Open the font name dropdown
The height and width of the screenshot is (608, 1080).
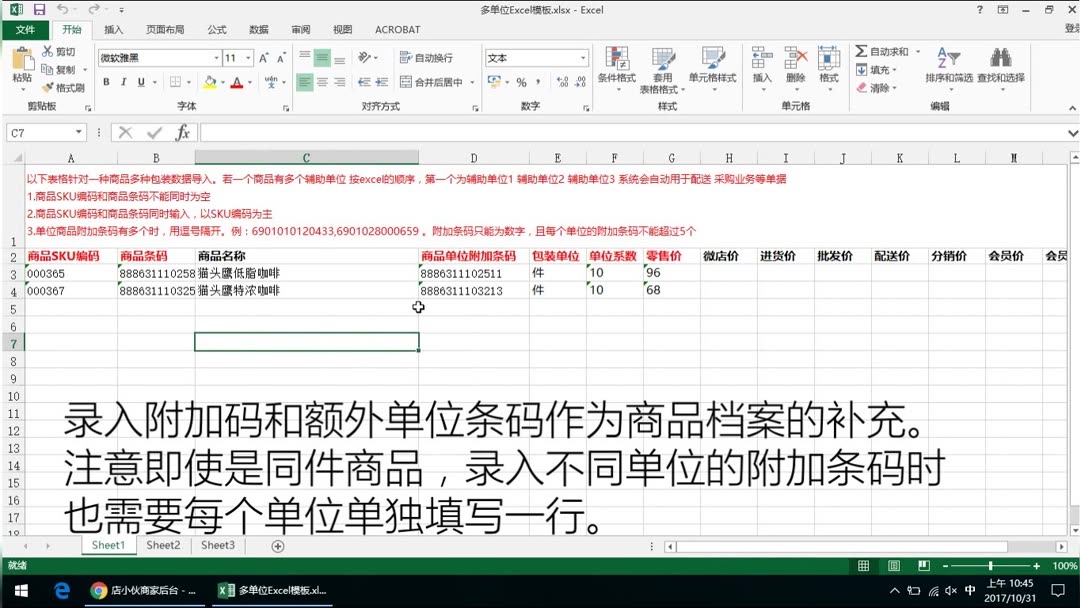point(215,58)
